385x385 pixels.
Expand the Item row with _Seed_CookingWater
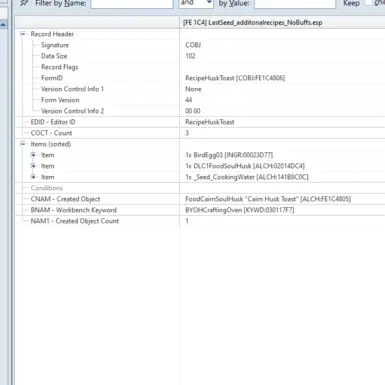33,177
